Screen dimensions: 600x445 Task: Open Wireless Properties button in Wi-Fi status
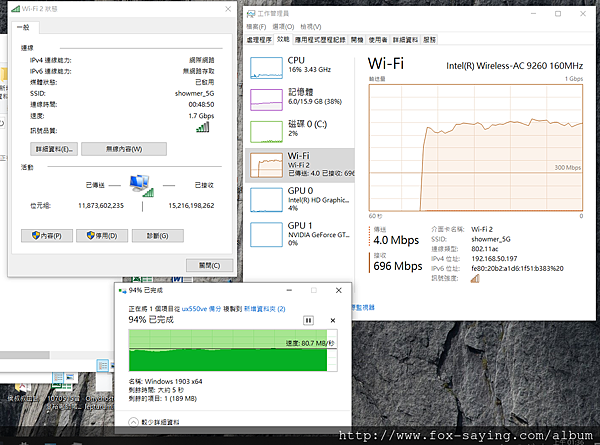click(x=124, y=149)
